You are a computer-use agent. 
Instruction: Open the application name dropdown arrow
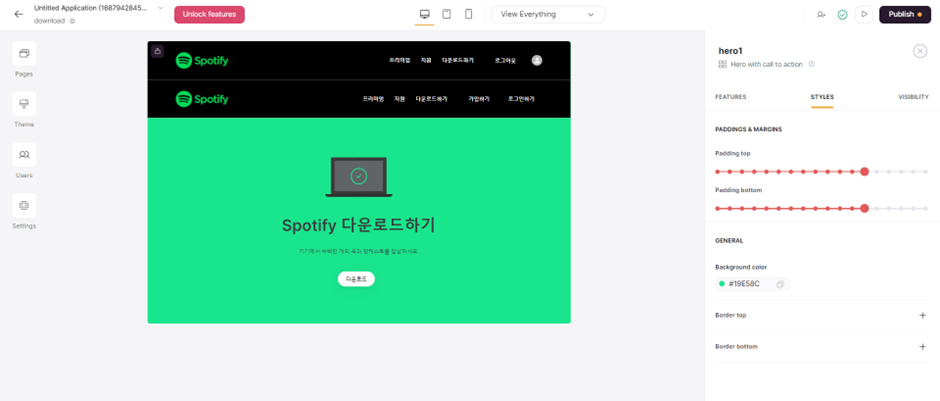coord(160,8)
